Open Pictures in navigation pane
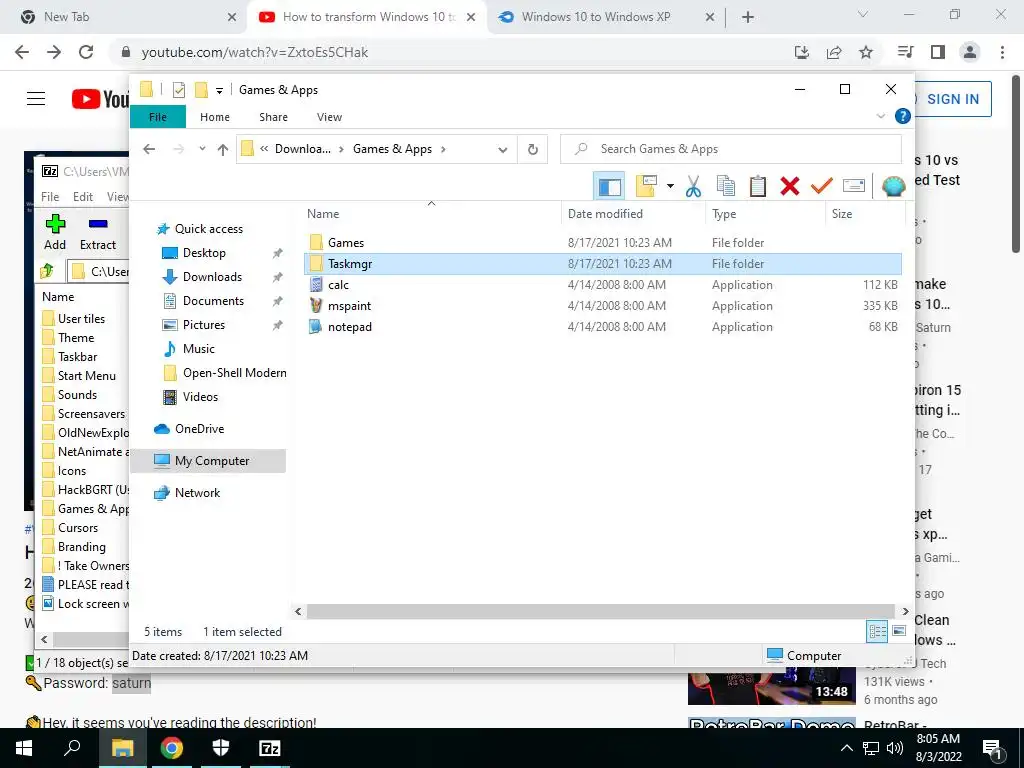 coord(203,325)
